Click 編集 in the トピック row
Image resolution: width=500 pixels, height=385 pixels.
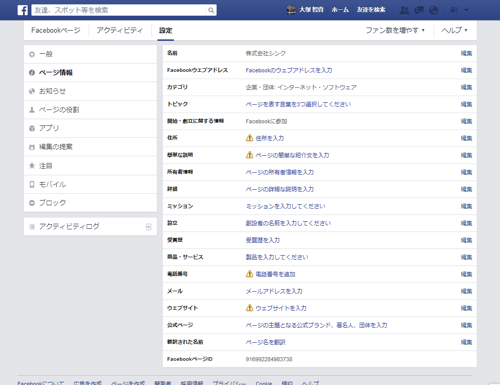coord(466,104)
